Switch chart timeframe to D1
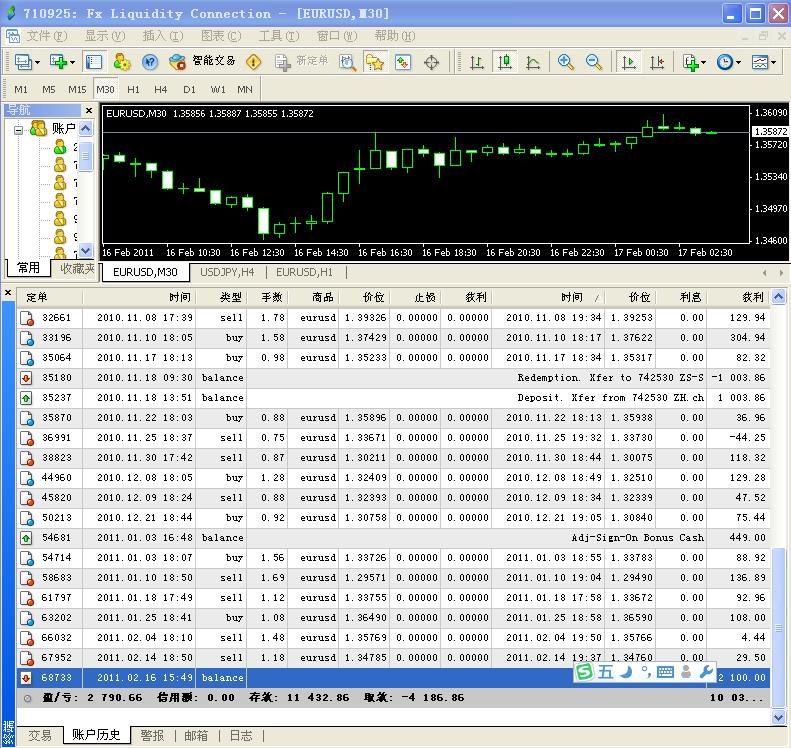The width and height of the screenshot is (791, 748). (189, 89)
